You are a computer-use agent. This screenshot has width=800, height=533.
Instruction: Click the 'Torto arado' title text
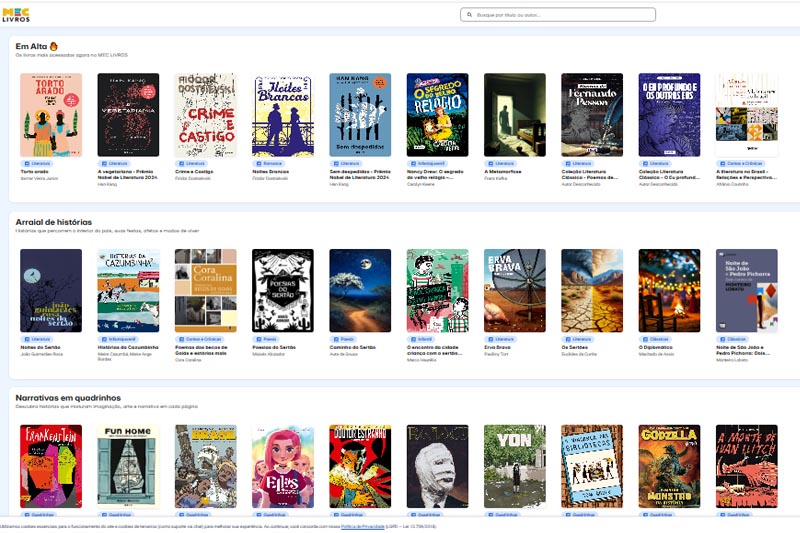34,172
